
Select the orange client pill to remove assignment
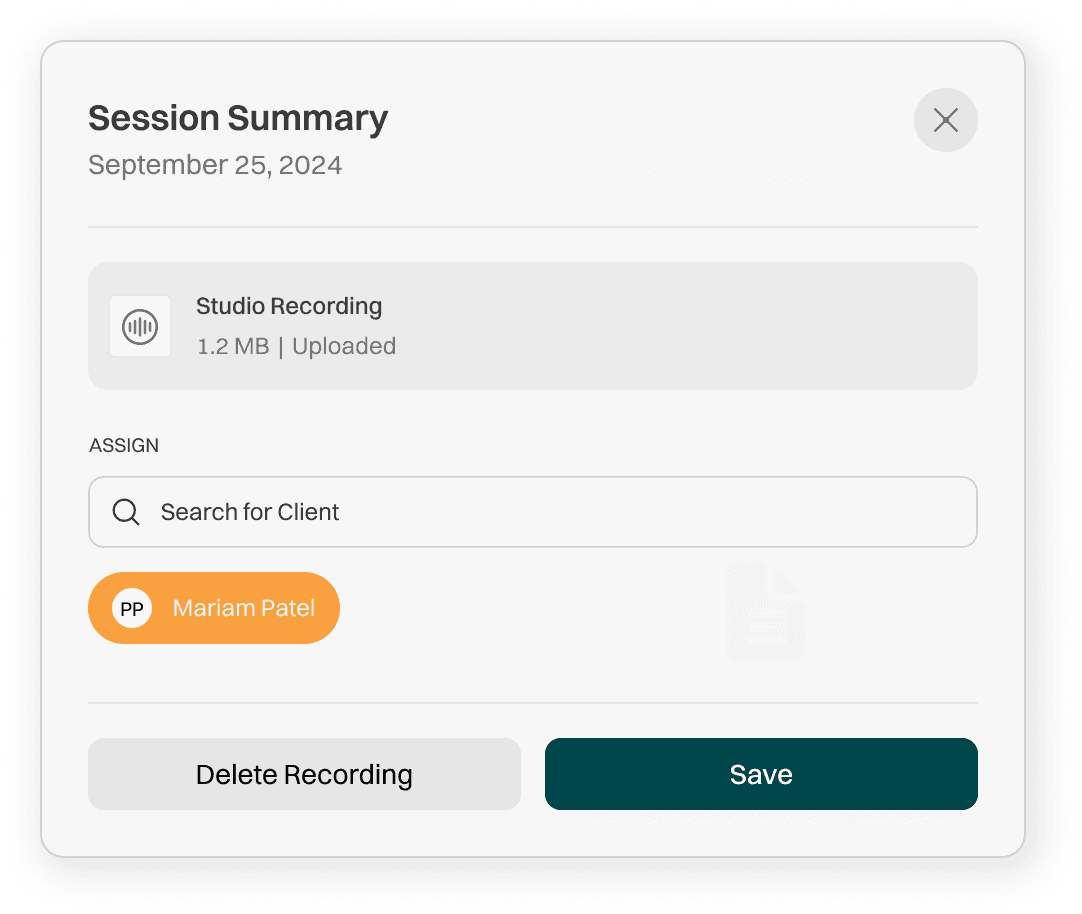(x=214, y=607)
